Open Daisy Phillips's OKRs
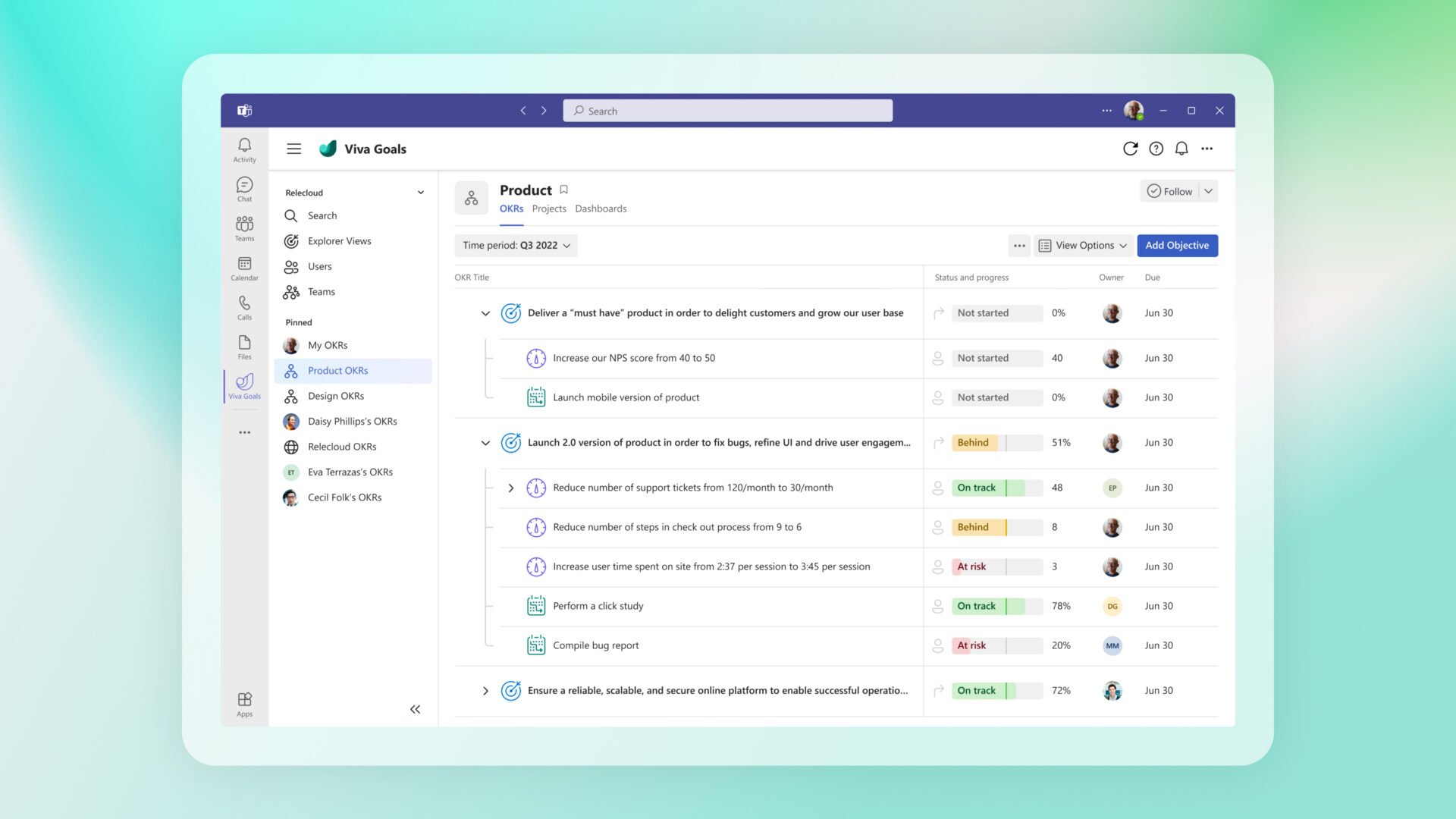Image resolution: width=1456 pixels, height=819 pixels. pos(353,422)
